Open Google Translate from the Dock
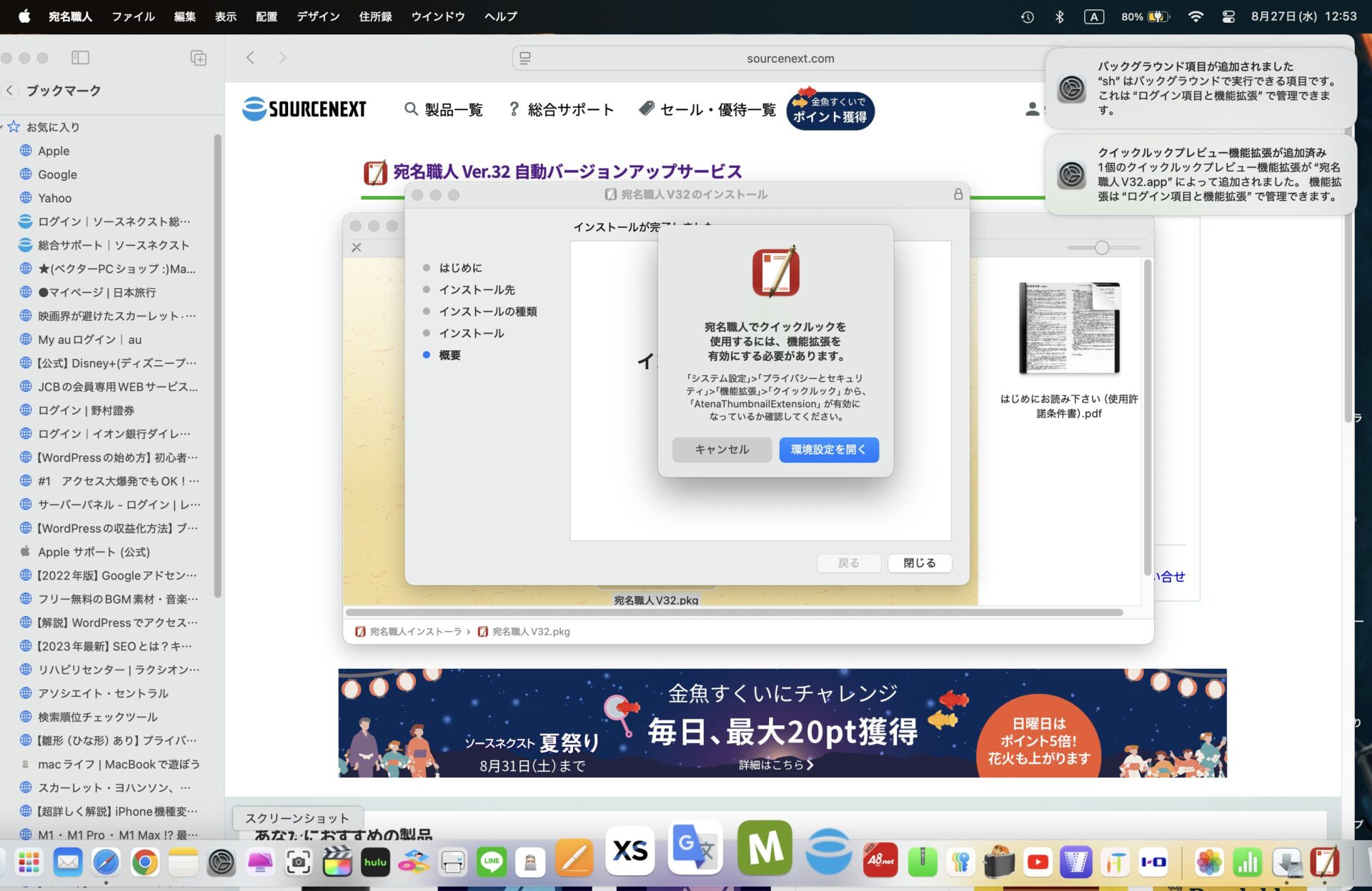Viewport: 1372px width, 891px height. click(x=695, y=847)
